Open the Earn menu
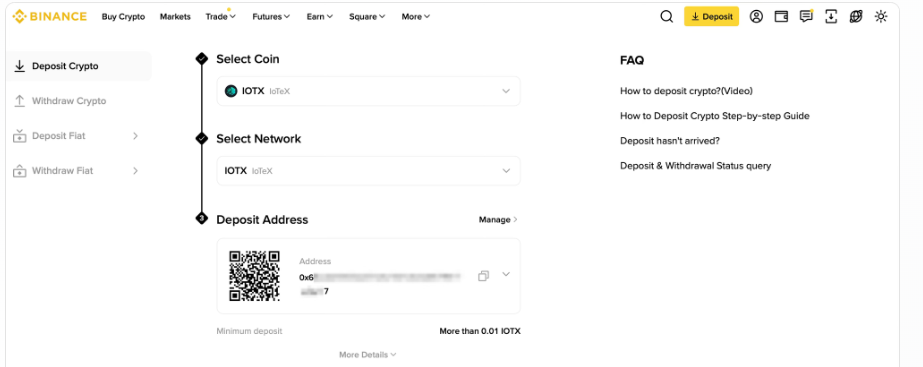This screenshot has width=923, height=367. 320,16
